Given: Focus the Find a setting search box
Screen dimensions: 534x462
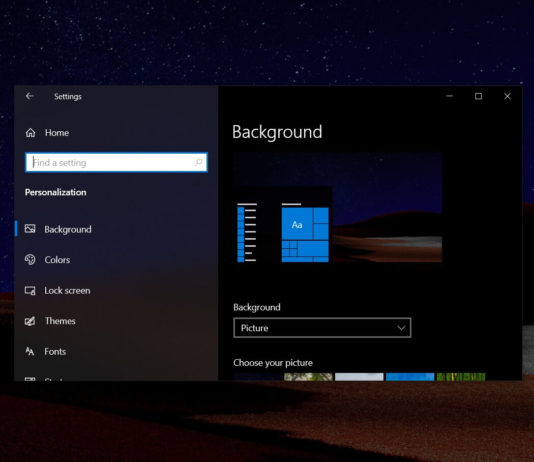Looking at the screenshot, I should (x=116, y=162).
